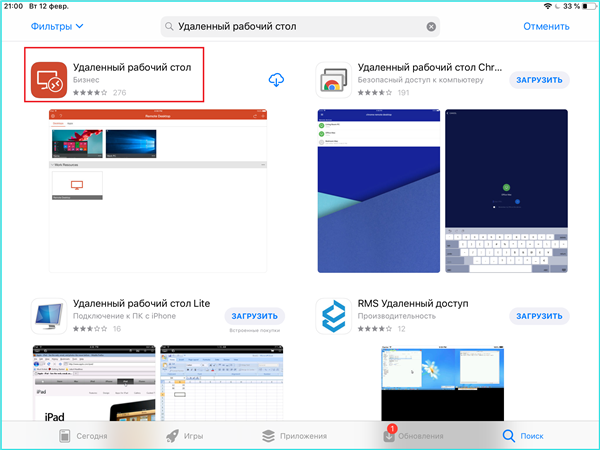Image resolution: width=600 pixels, height=450 pixels.
Task: Open the RMS Удаленный доступ app icon
Action: tap(334, 316)
